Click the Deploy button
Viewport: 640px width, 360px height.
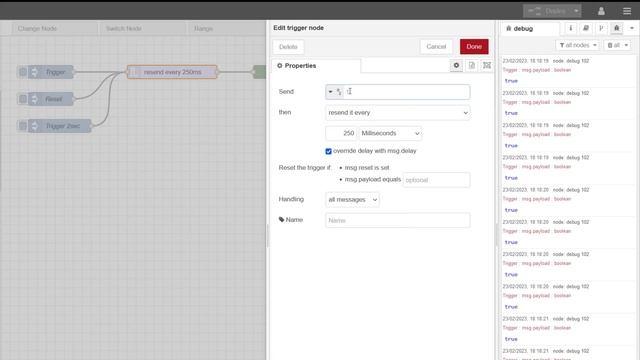pos(547,11)
